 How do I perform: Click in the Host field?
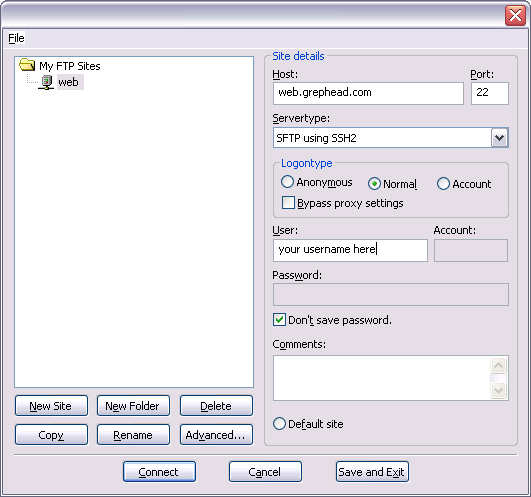[368, 93]
